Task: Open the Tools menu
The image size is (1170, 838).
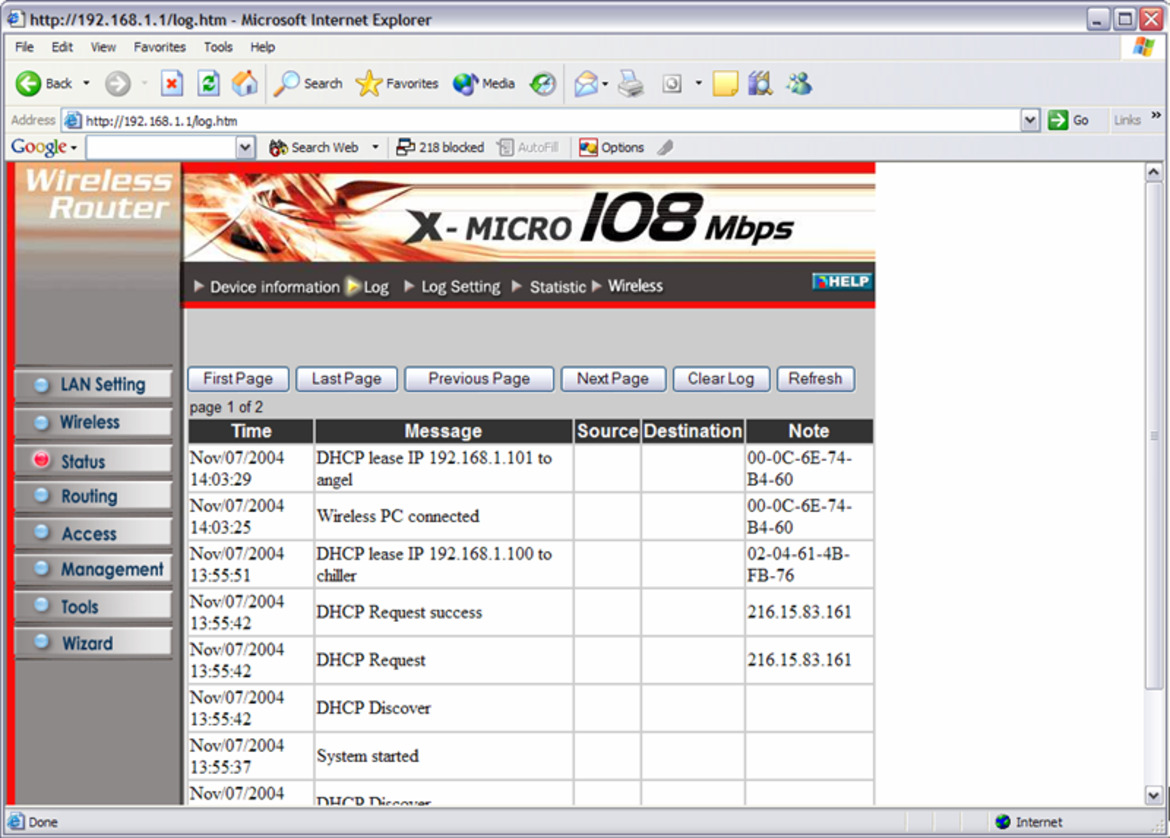Action: click(x=218, y=47)
